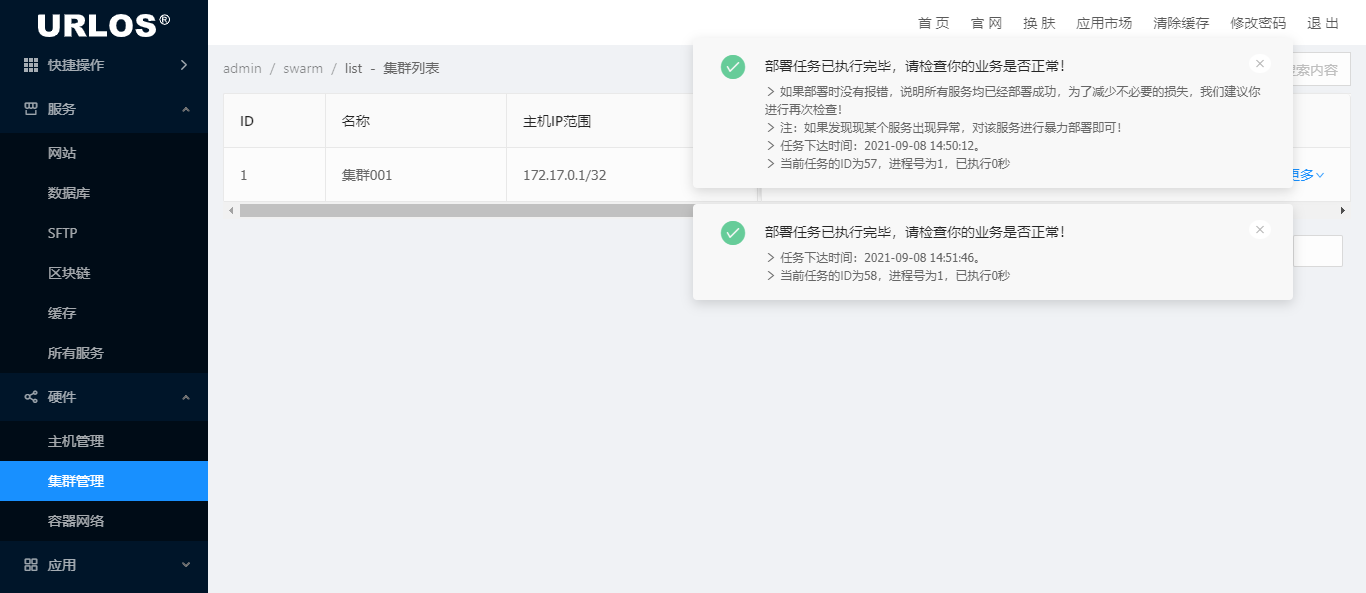Collapse the 服务 section chevron
Image resolution: width=1366 pixels, height=593 pixels.
coord(185,109)
